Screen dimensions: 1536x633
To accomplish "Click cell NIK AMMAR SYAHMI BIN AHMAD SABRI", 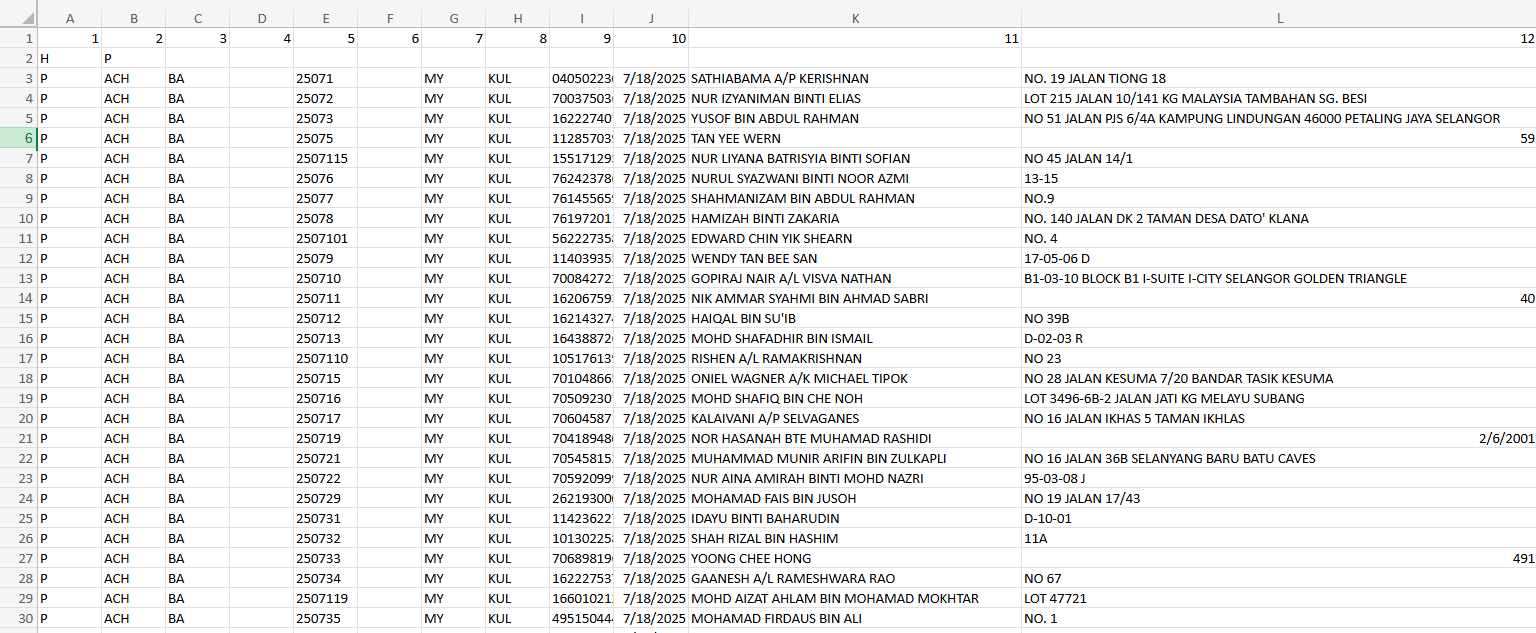I will [x=855, y=298].
